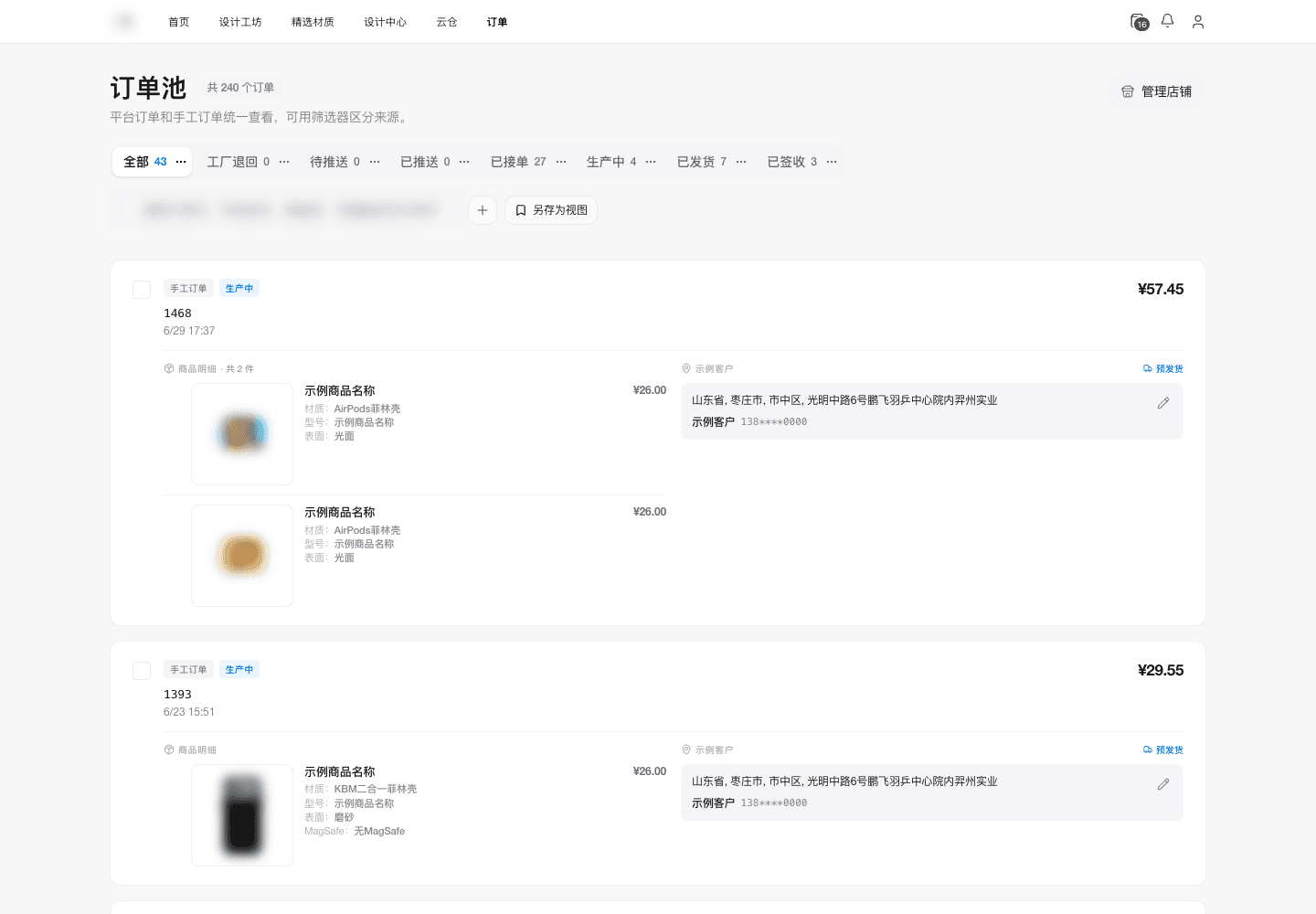1316x914 pixels.
Task: Select checkbox for order 1393
Action: 142,671
